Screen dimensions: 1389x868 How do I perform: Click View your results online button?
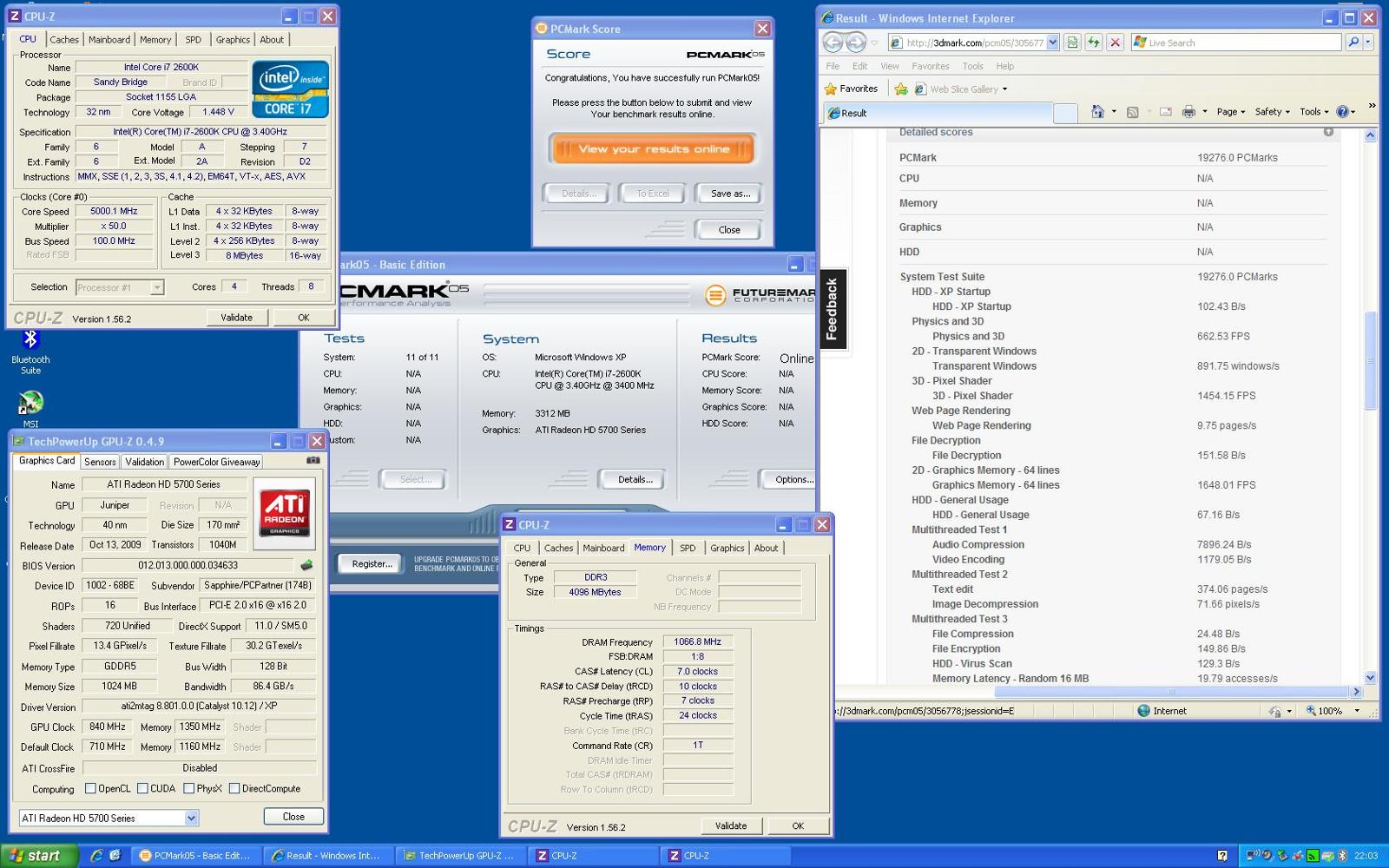pyautogui.click(x=653, y=149)
